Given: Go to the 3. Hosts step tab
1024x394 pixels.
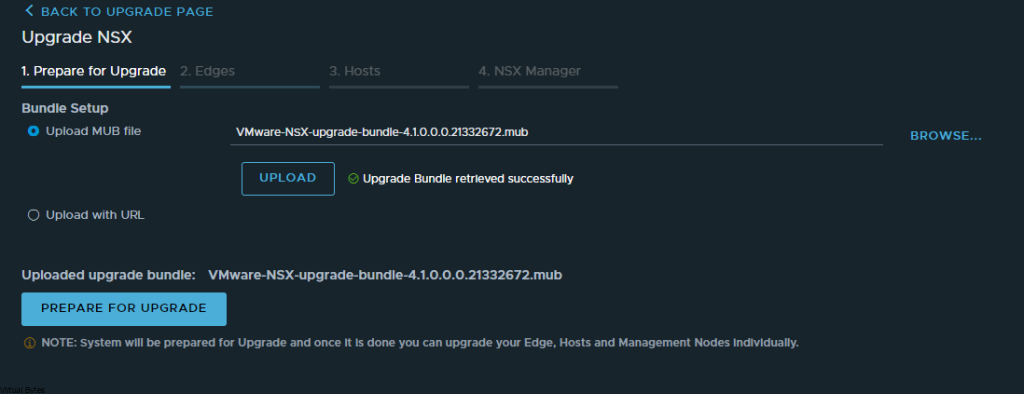Looking at the screenshot, I should [398, 71].
